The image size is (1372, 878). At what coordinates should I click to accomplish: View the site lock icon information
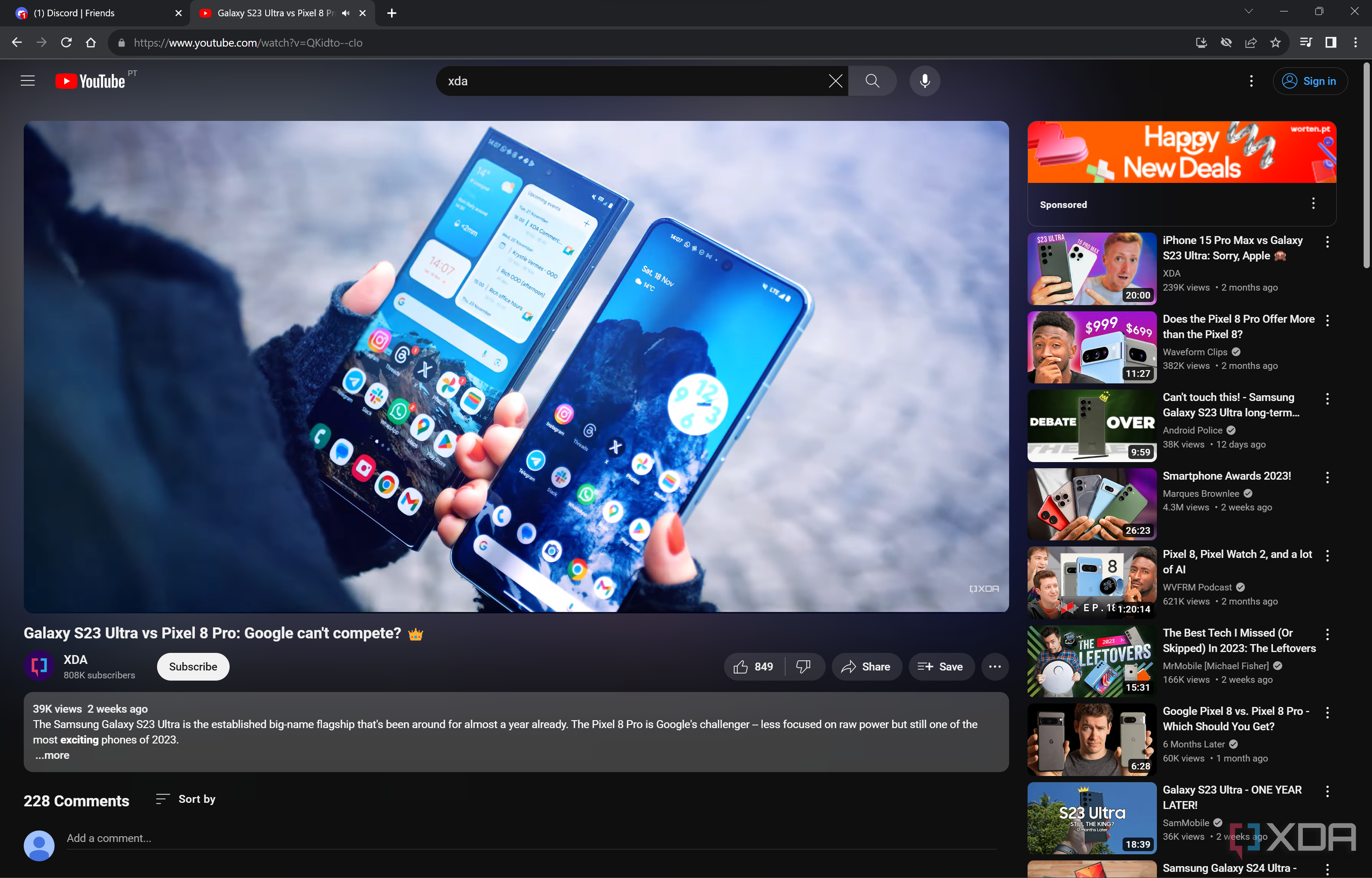click(121, 43)
